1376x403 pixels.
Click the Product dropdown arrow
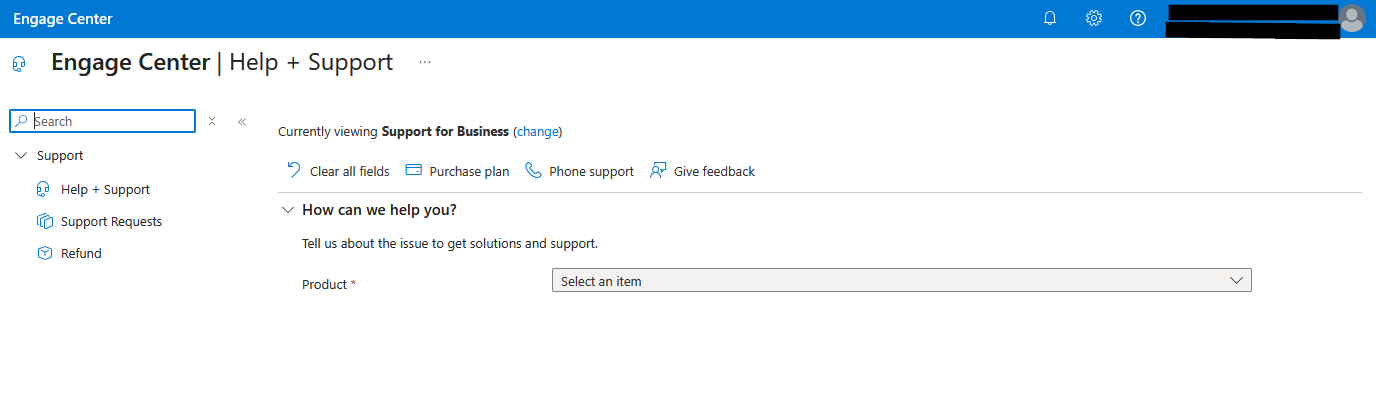1236,281
